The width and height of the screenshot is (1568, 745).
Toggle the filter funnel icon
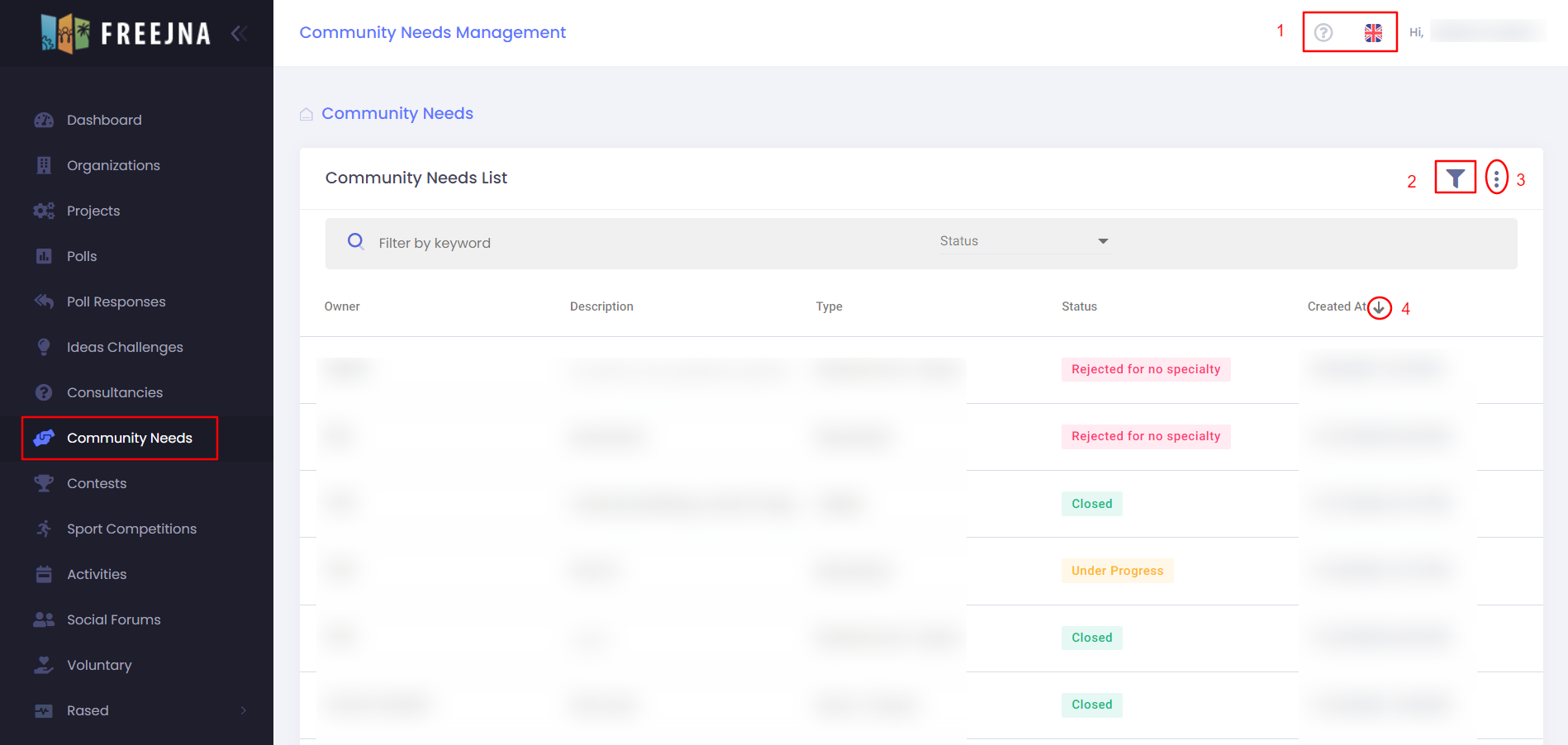[x=1455, y=178]
